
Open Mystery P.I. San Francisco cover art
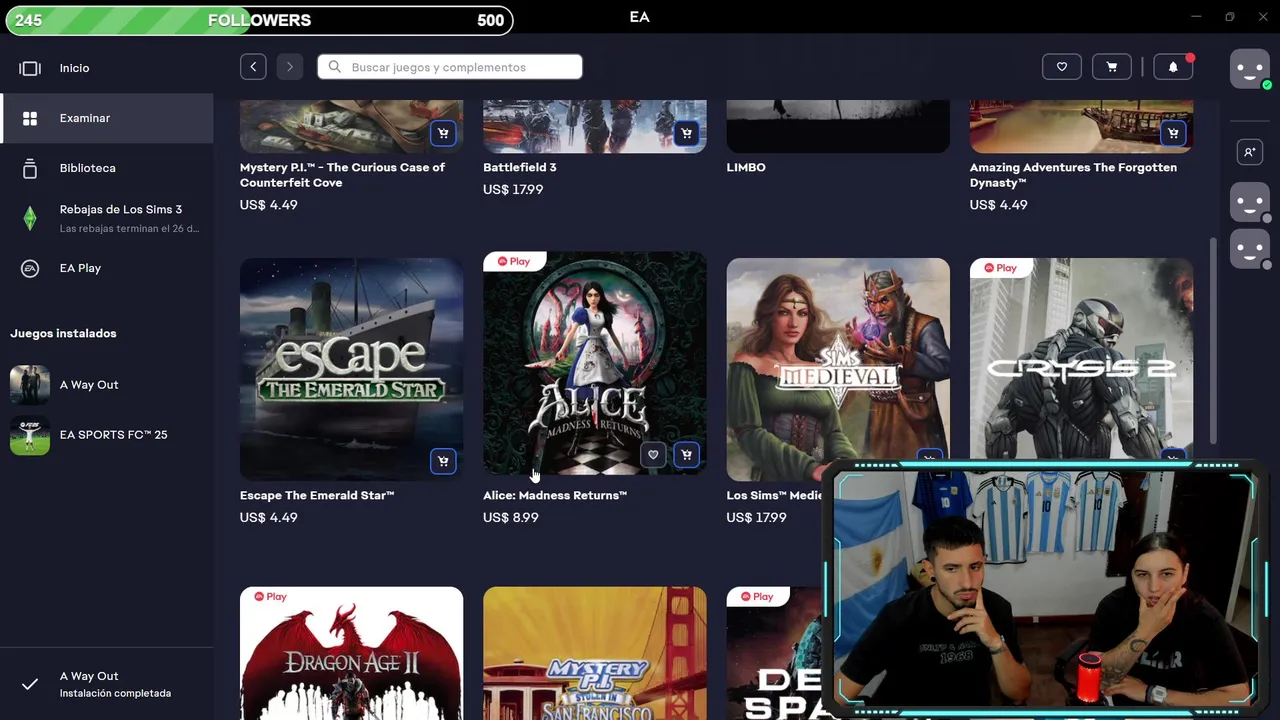click(x=595, y=653)
